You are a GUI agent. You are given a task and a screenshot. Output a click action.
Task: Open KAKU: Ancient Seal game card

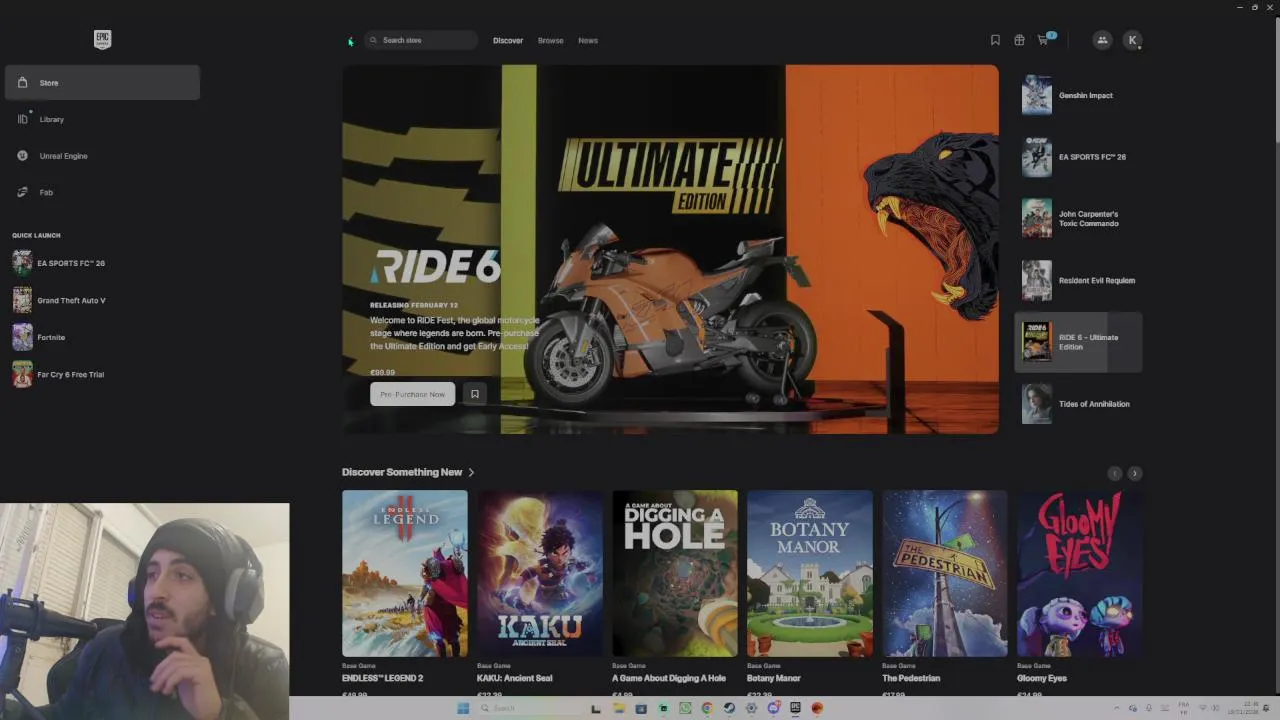click(x=540, y=573)
